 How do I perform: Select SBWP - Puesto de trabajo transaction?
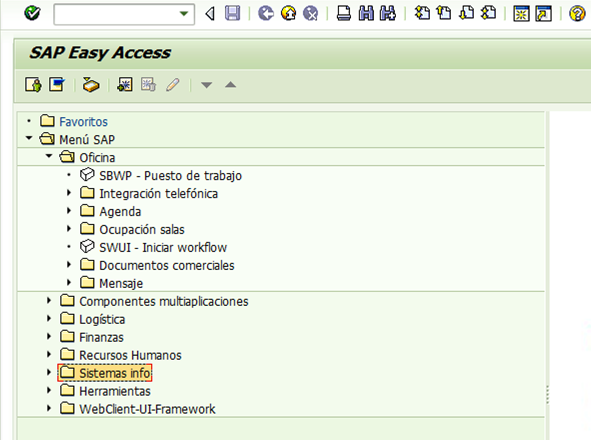click(170, 176)
